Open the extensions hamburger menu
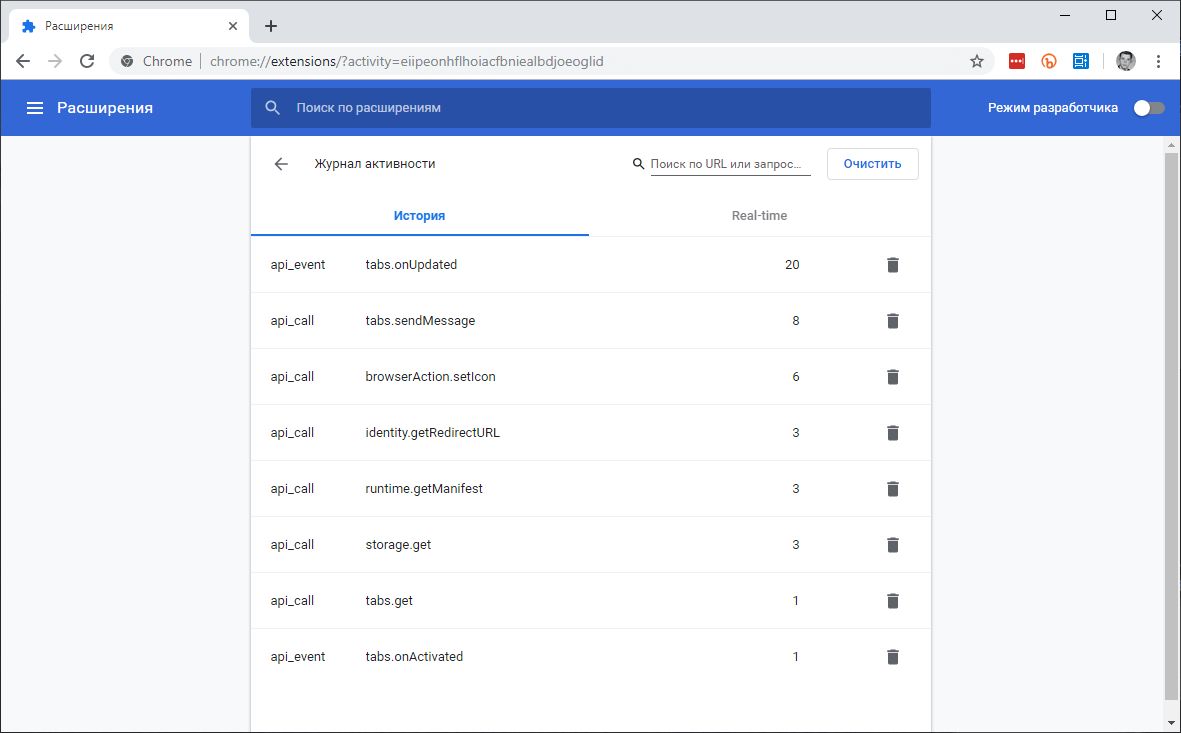Image resolution: width=1181 pixels, height=733 pixels. pos(35,108)
